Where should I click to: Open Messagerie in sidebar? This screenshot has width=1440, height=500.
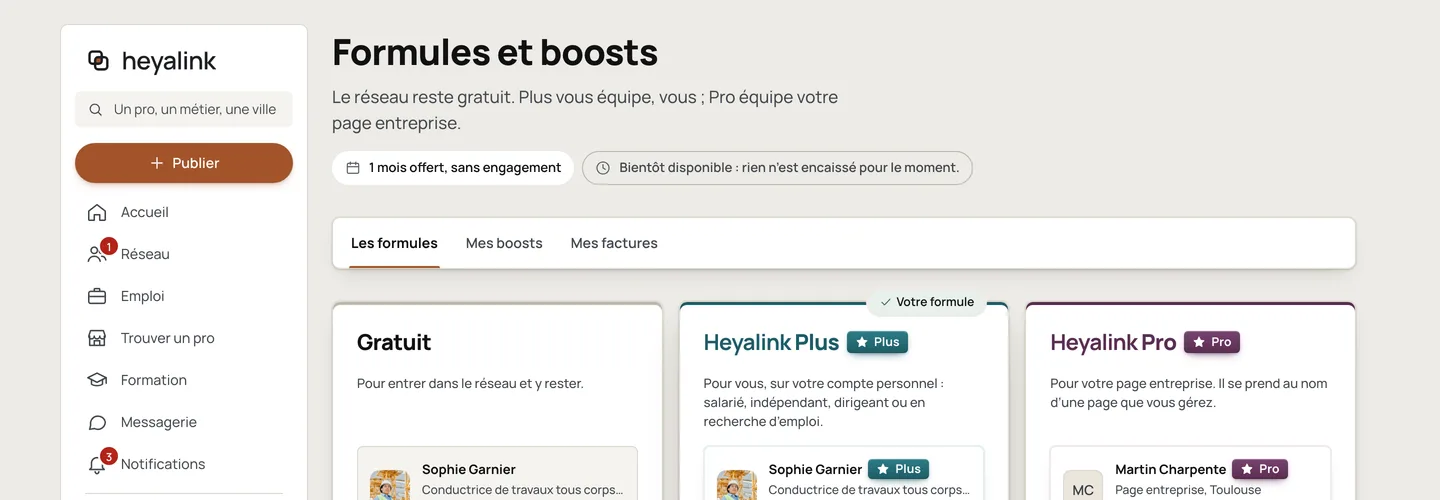coord(184,422)
